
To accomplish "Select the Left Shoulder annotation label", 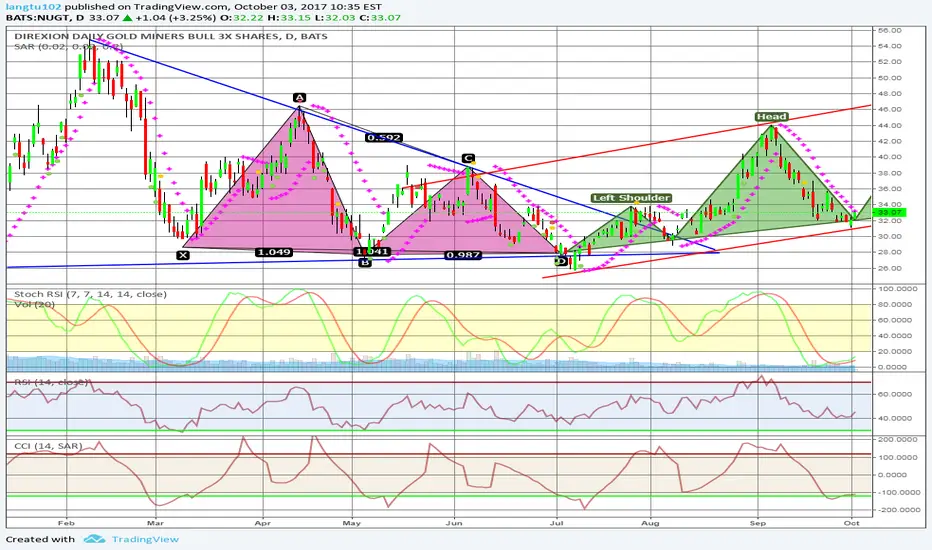I will pyautogui.click(x=631, y=198).
